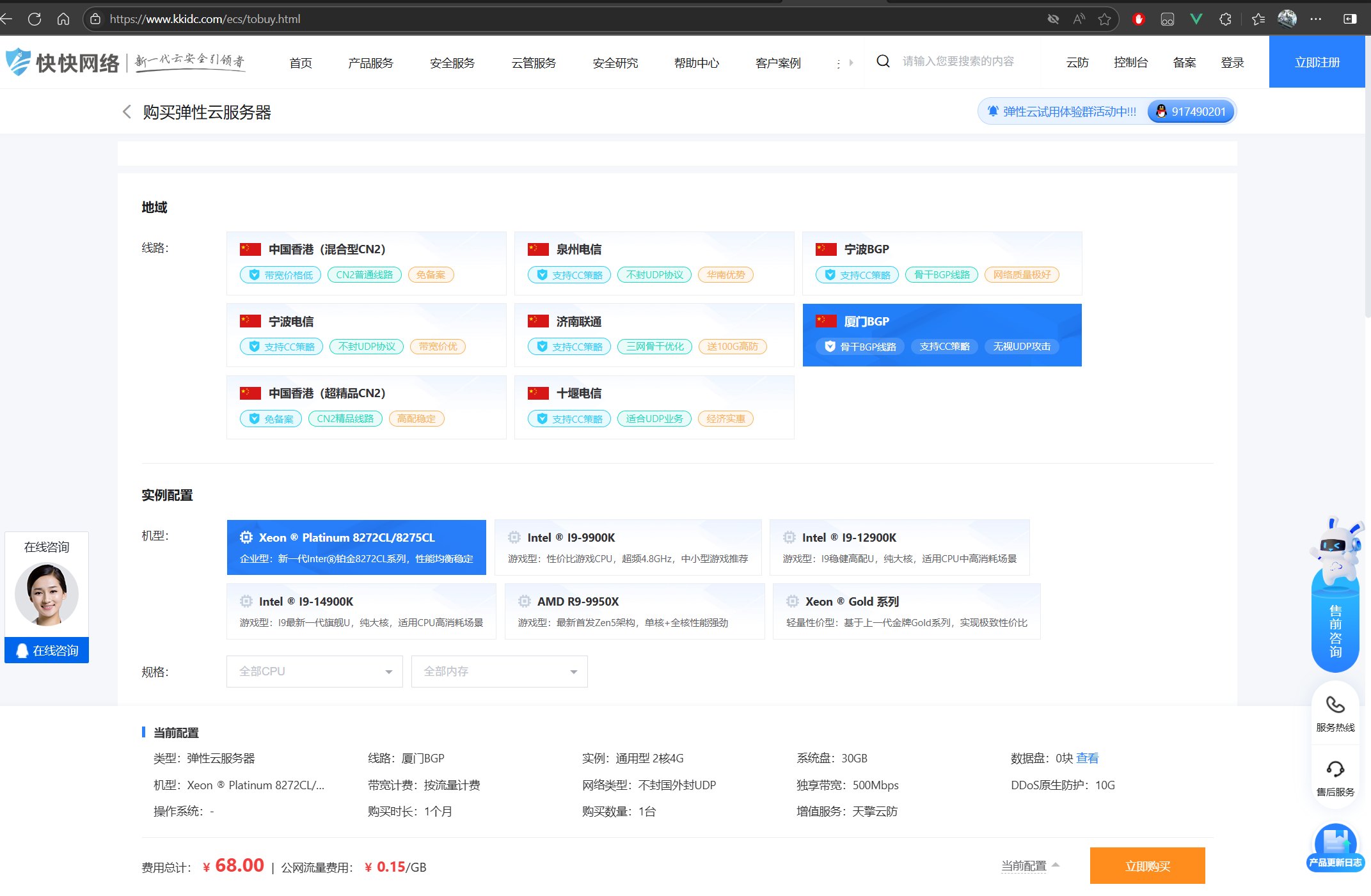
Task: Choose the Intel I9-14900K machine type
Action: click(x=361, y=611)
